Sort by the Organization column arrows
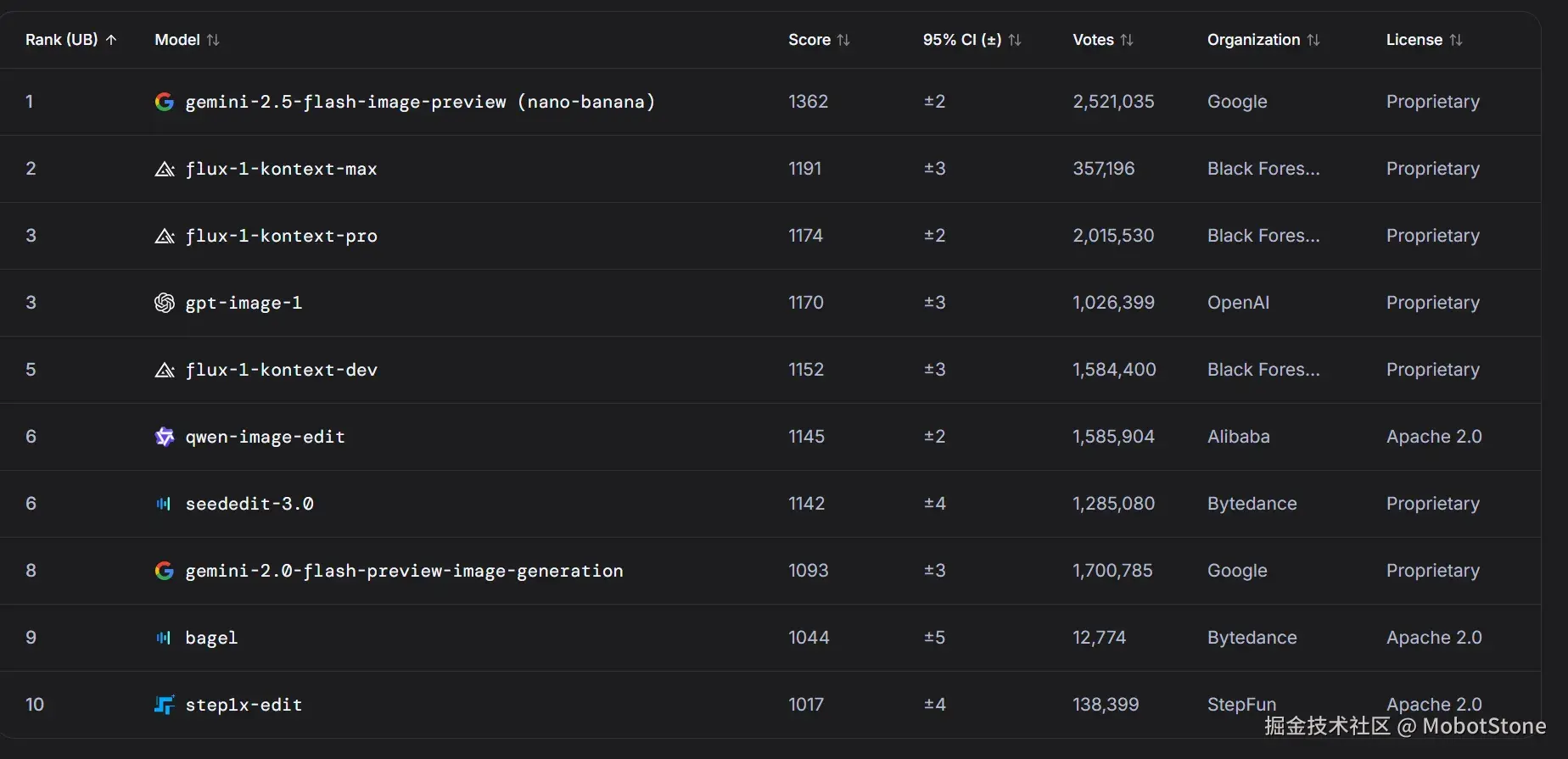Image resolution: width=1568 pixels, height=759 pixels. point(1313,40)
